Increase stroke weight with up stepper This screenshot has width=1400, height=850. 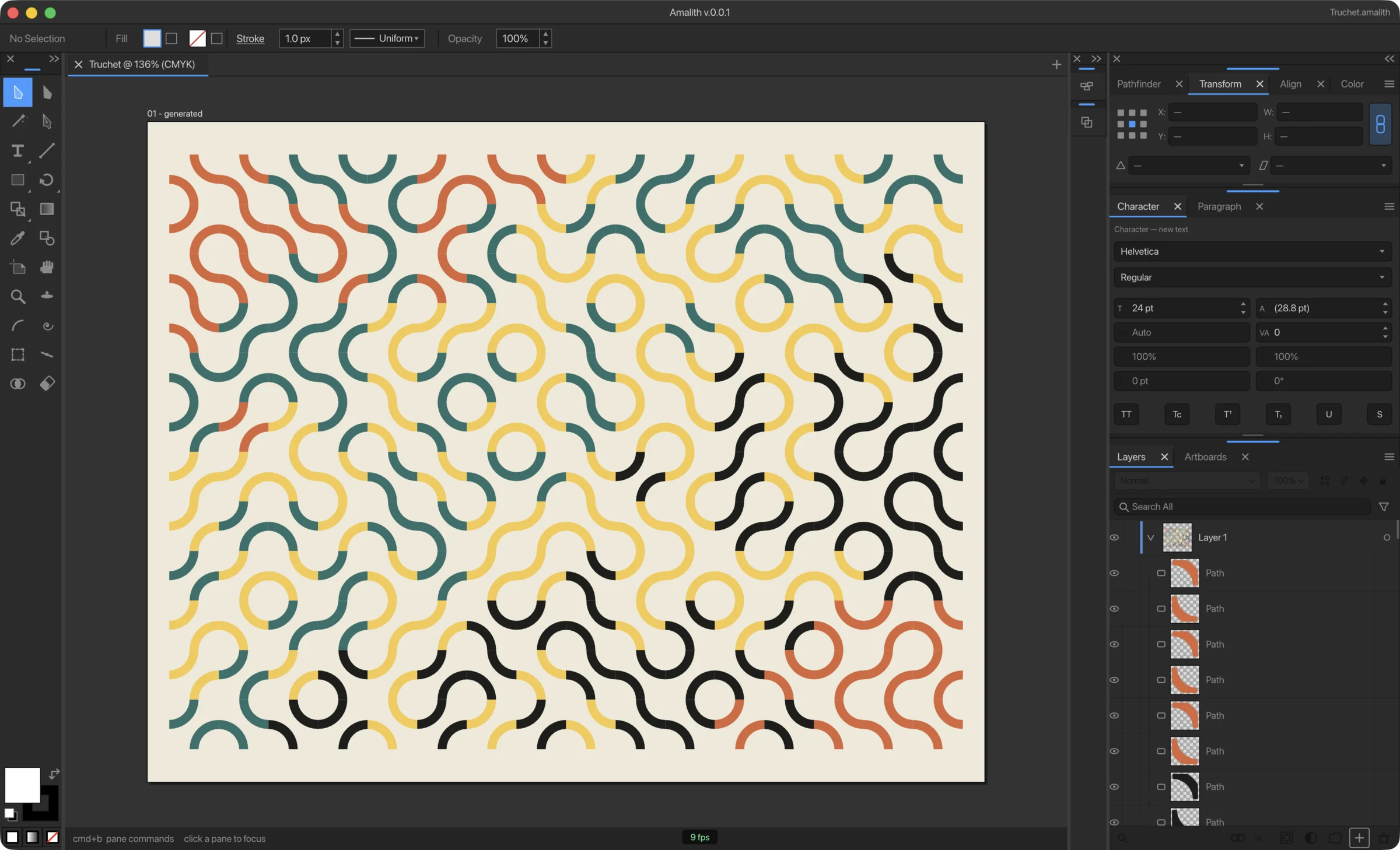337,34
